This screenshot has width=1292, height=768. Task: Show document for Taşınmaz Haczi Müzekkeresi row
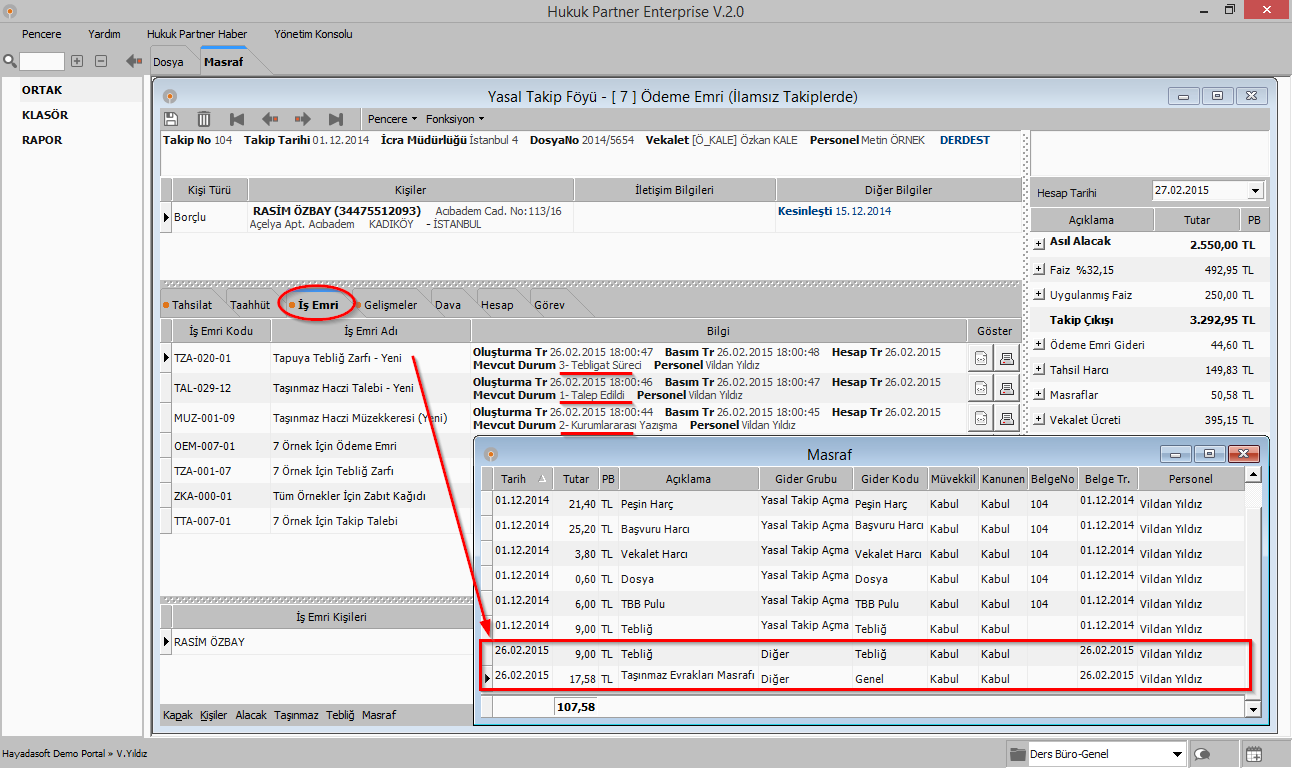pyautogui.click(x=982, y=418)
